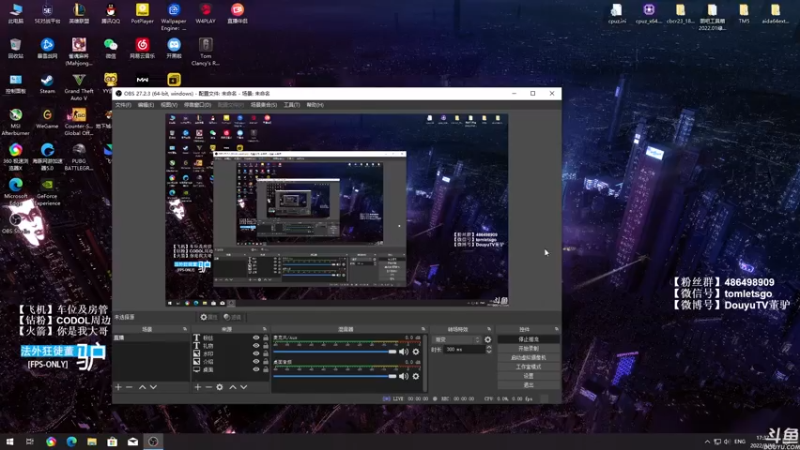
Task: Click the 工作室模式 button
Action: [528, 367]
